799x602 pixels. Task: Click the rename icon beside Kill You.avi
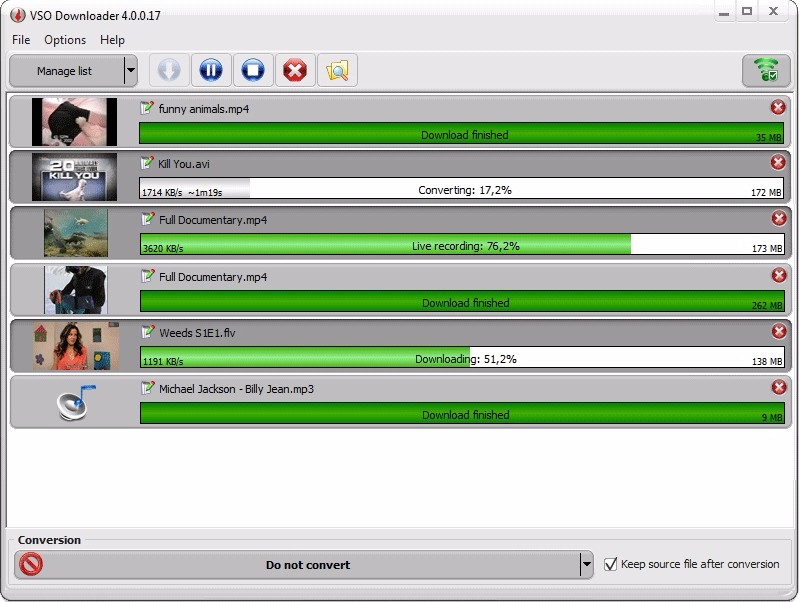tap(147, 163)
